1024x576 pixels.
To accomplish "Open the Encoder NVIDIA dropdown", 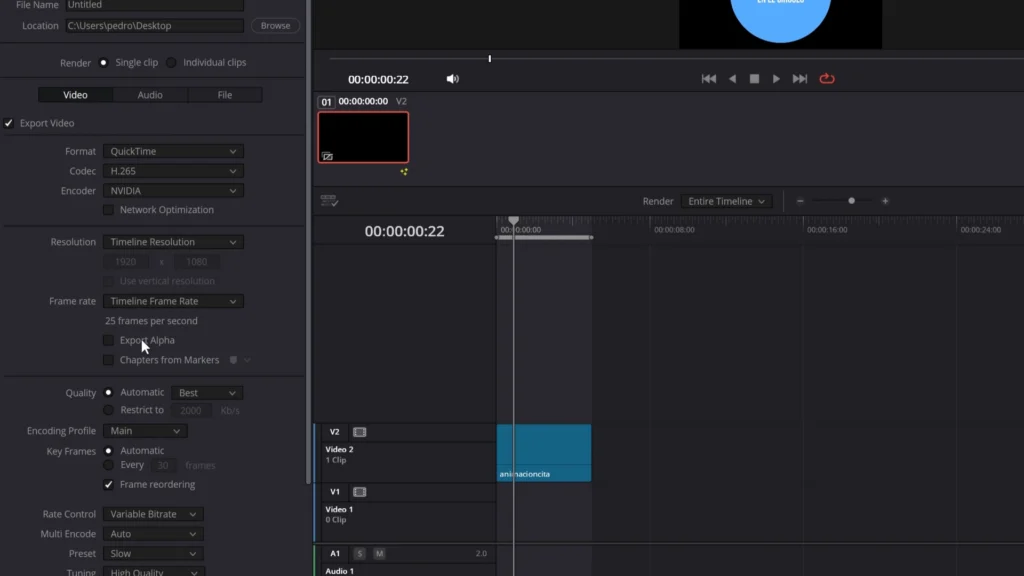I will (x=173, y=191).
